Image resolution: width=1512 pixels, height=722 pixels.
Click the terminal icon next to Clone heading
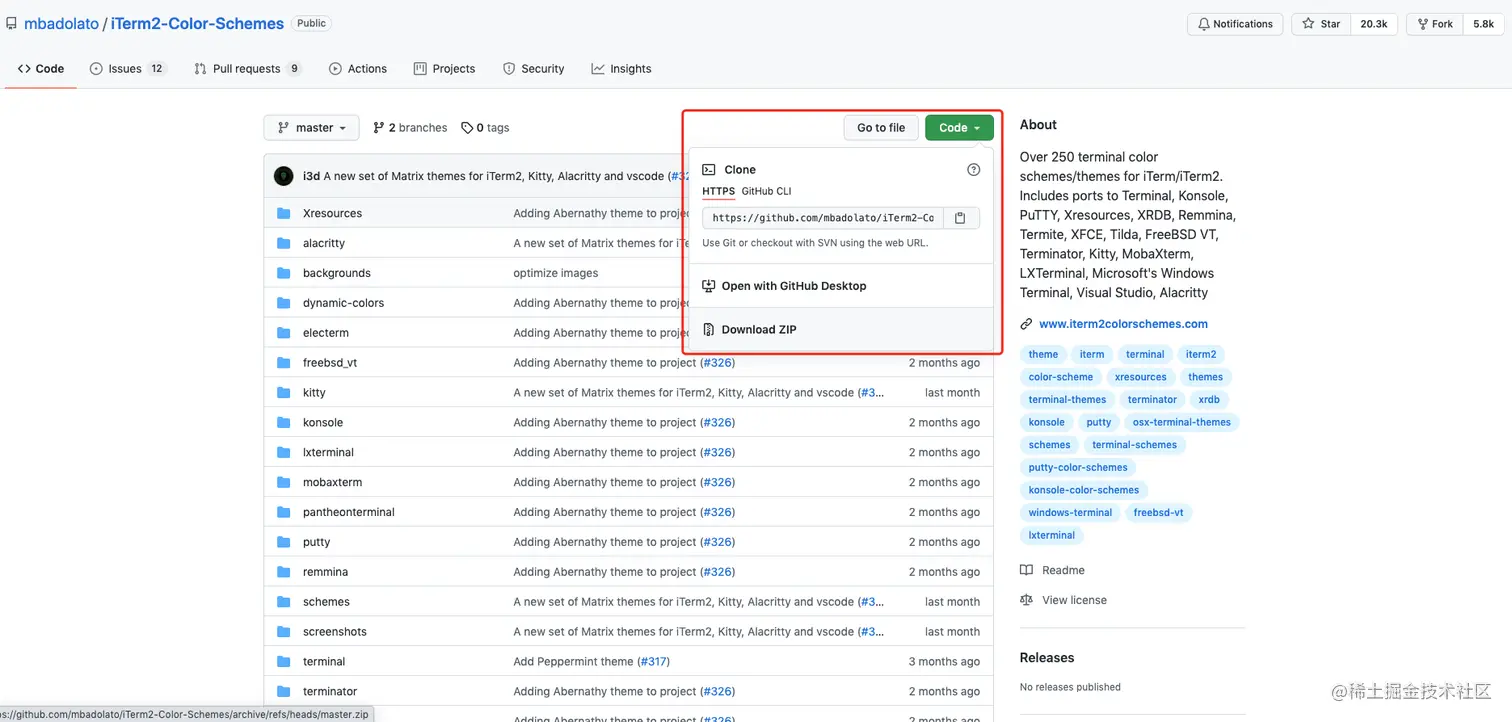click(x=709, y=170)
